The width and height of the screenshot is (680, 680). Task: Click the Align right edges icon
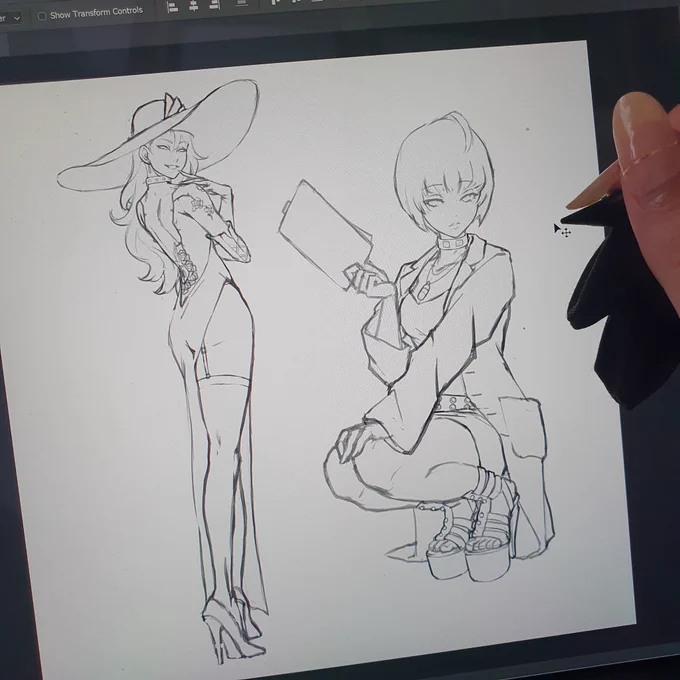click(214, 5)
